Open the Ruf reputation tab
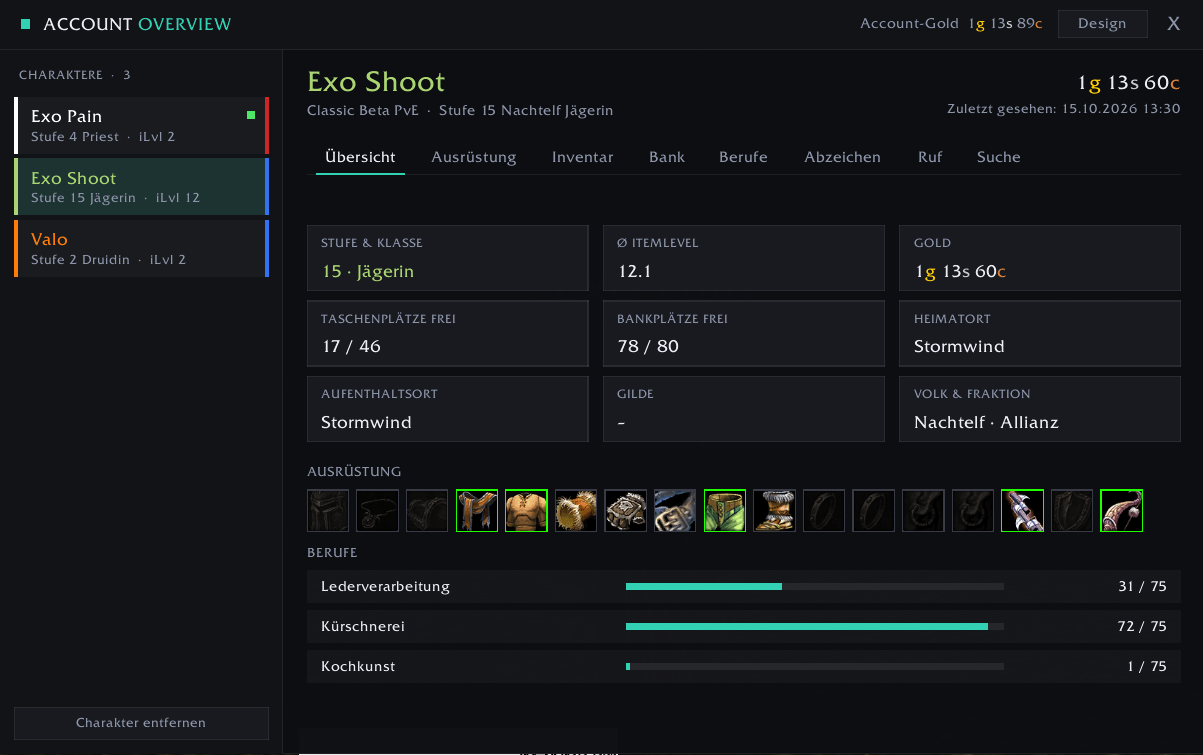 click(x=930, y=157)
